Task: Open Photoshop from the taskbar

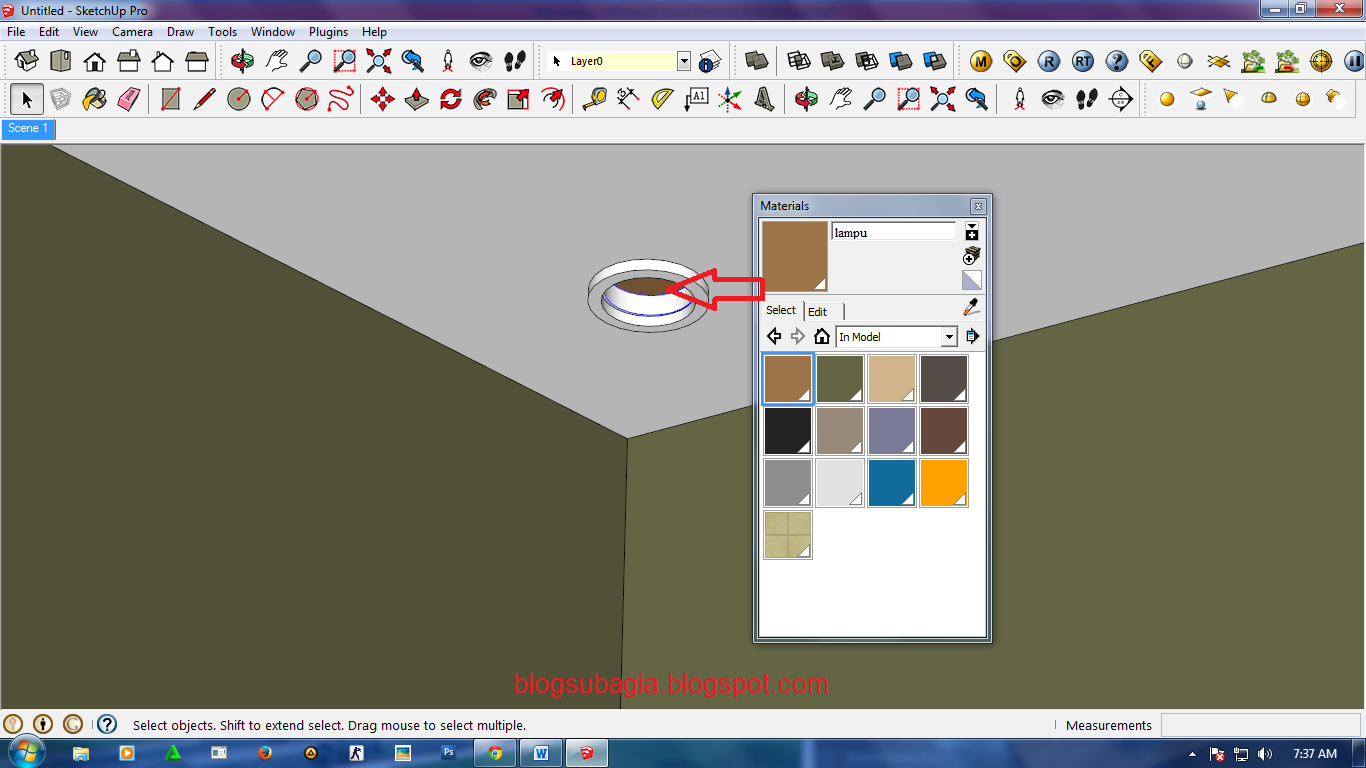Action: [448, 753]
